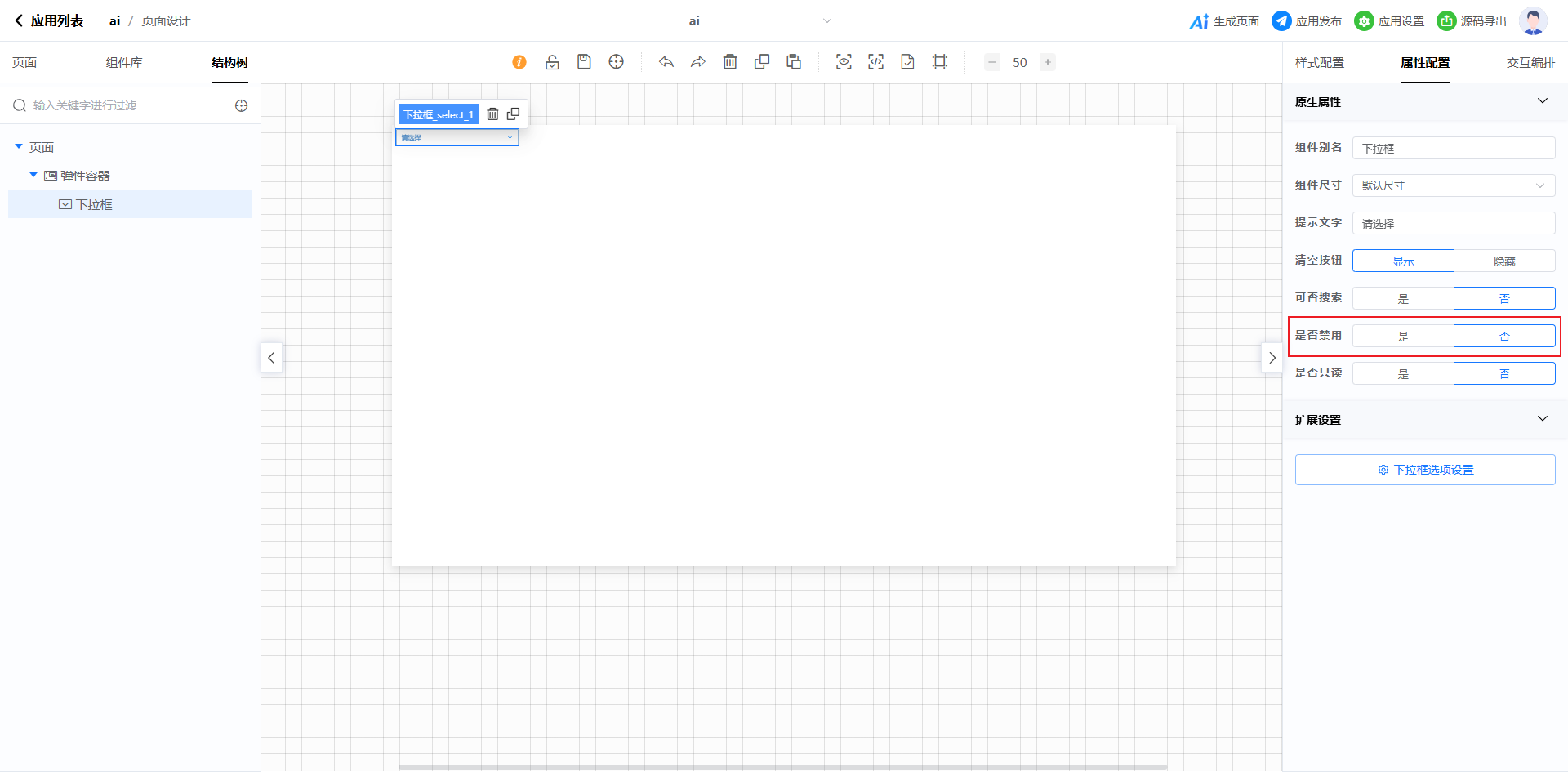Set 清空按钮 to 隐藏

[1504, 261]
